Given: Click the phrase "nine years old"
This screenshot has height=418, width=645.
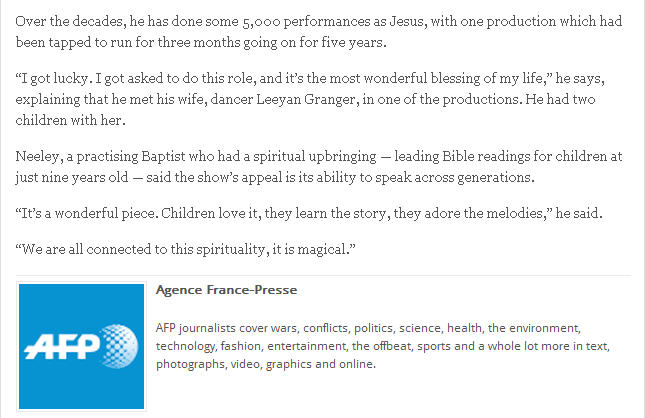Looking at the screenshot, I should click(88, 178).
